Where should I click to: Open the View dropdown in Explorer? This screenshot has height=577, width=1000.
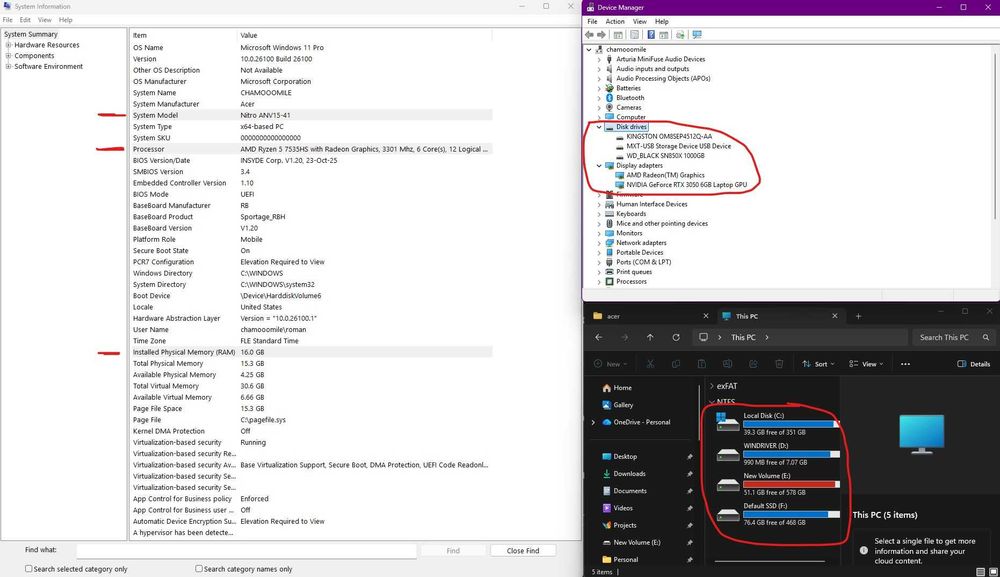[866, 364]
